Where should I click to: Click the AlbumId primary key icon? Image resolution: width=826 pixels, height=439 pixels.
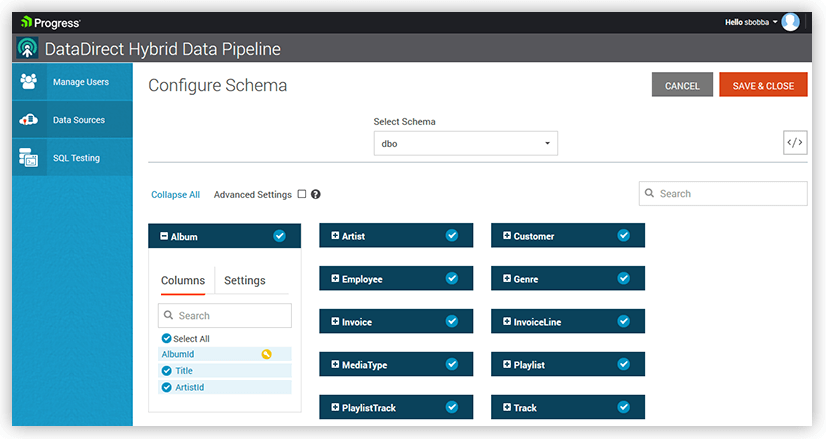click(266, 354)
